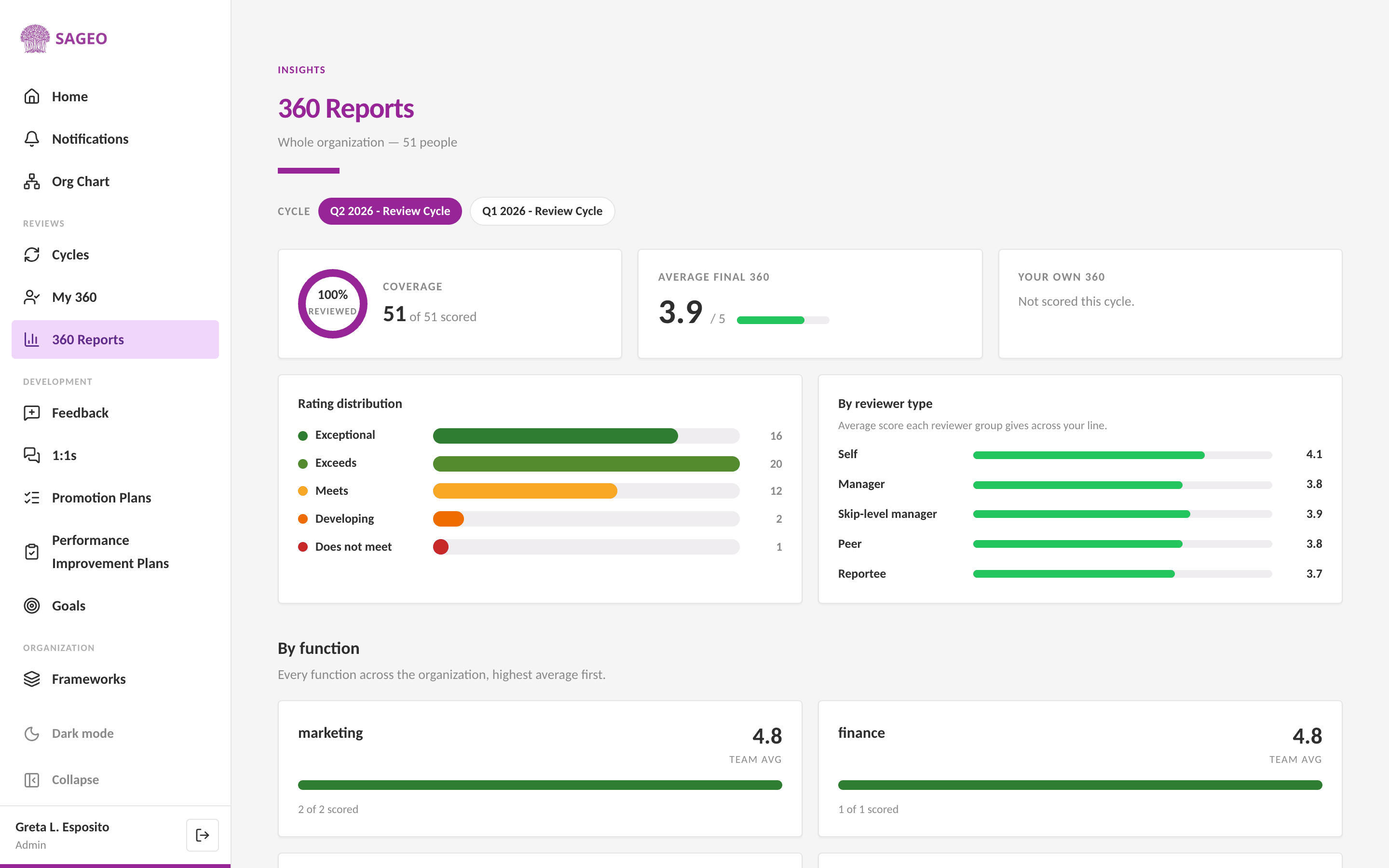The width and height of the screenshot is (1389, 868).
Task: Click the 'By function' section heading
Action: coord(318,648)
